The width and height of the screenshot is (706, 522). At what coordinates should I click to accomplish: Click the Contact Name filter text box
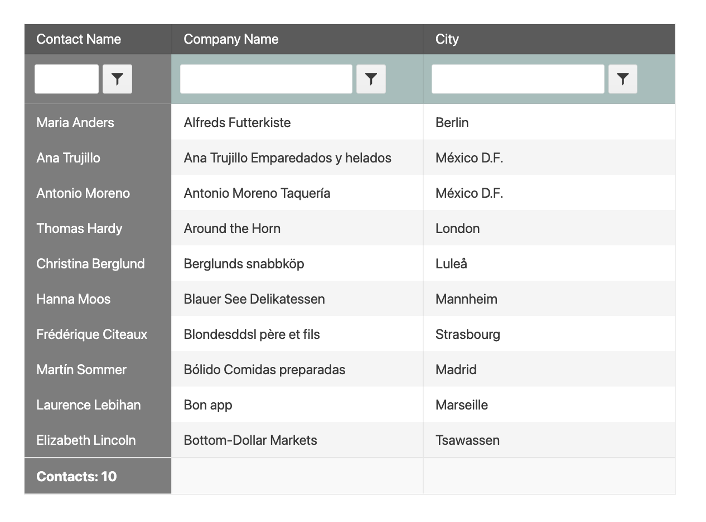(x=67, y=79)
